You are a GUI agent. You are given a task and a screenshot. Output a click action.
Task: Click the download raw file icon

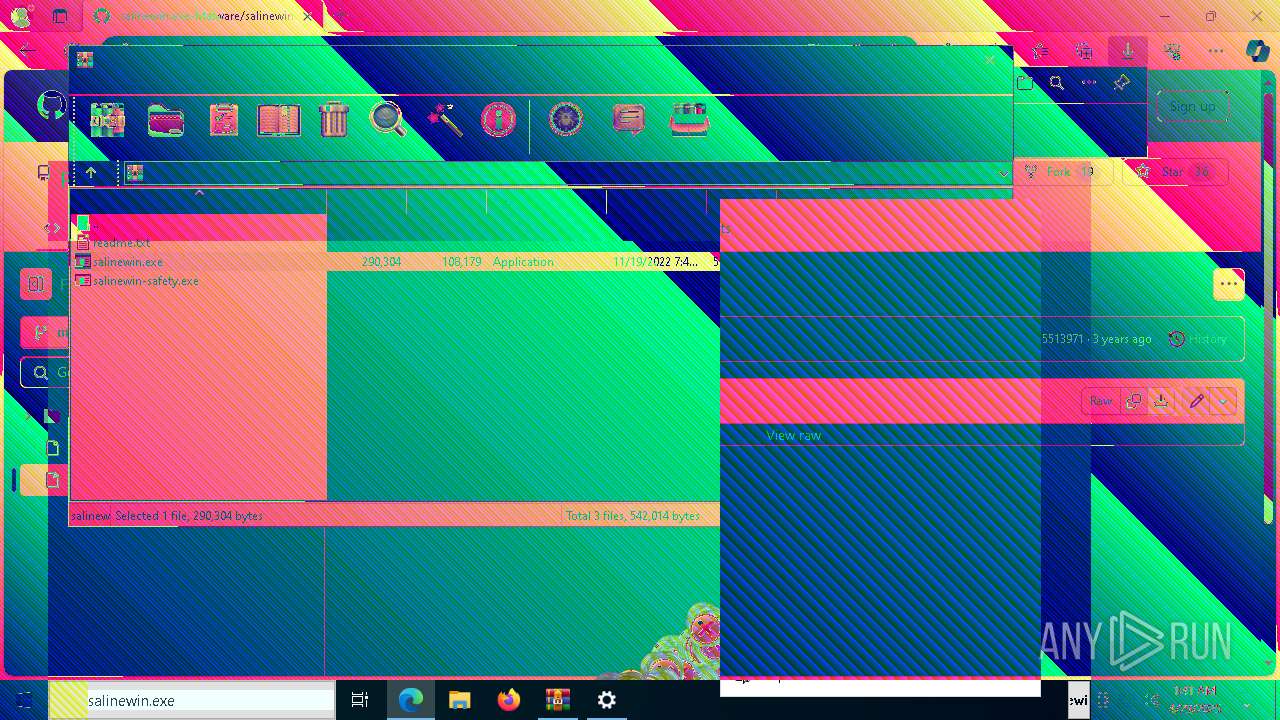tap(1161, 401)
